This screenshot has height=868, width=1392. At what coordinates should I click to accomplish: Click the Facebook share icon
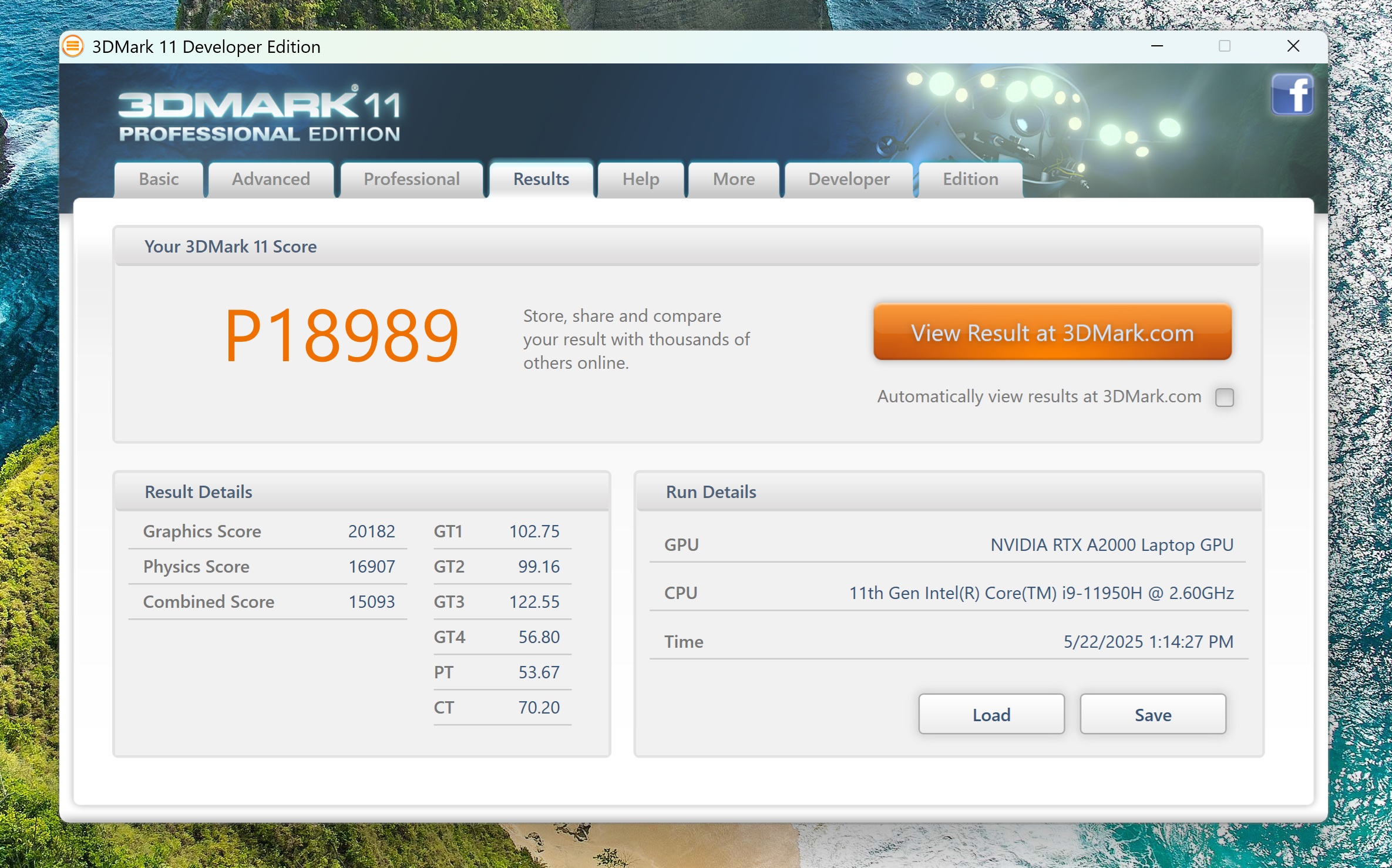(x=1292, y=95)
